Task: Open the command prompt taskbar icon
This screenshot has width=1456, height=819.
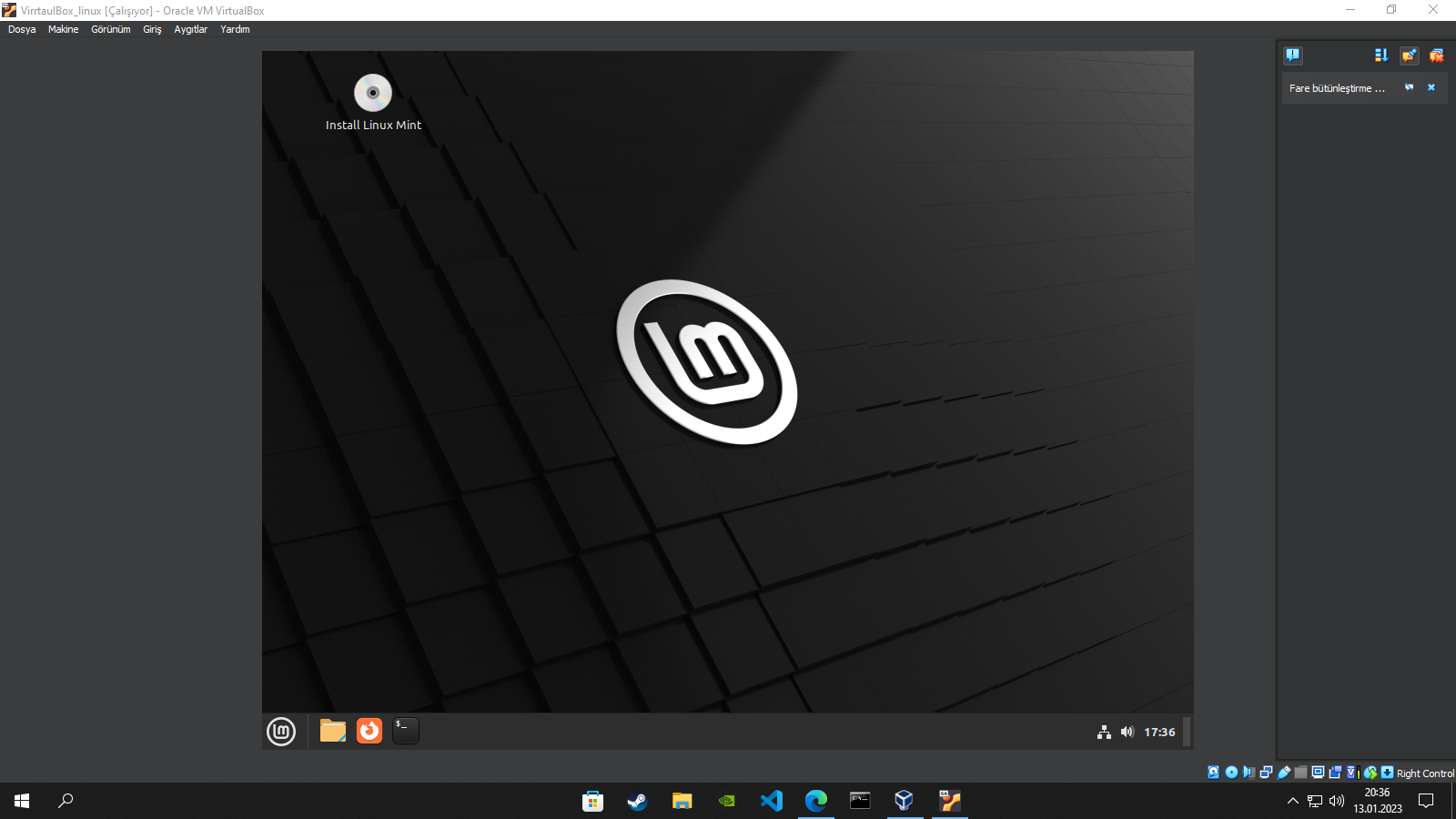Action: tap(861, 801)
